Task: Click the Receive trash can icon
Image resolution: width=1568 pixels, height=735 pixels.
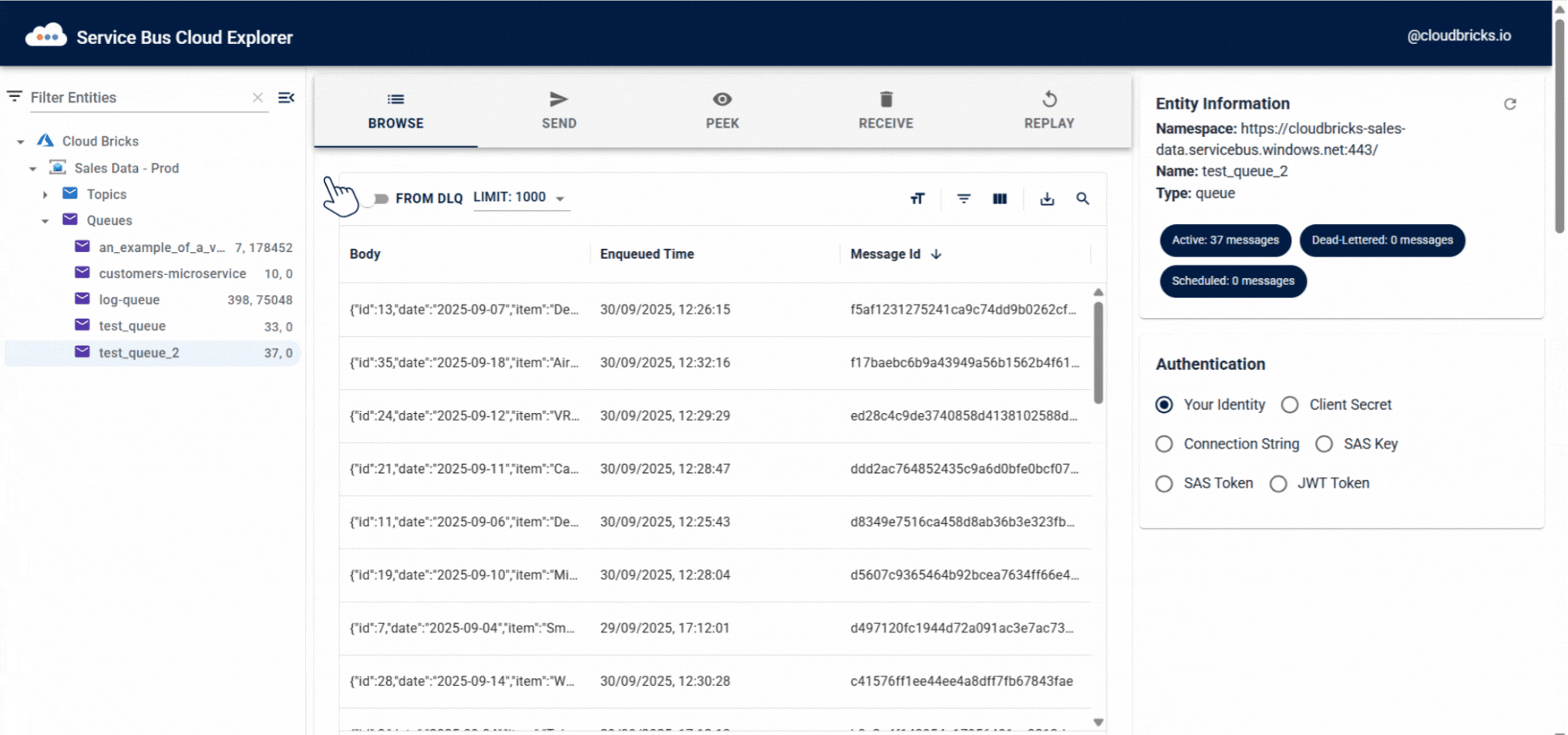Action: coord(886,99)
